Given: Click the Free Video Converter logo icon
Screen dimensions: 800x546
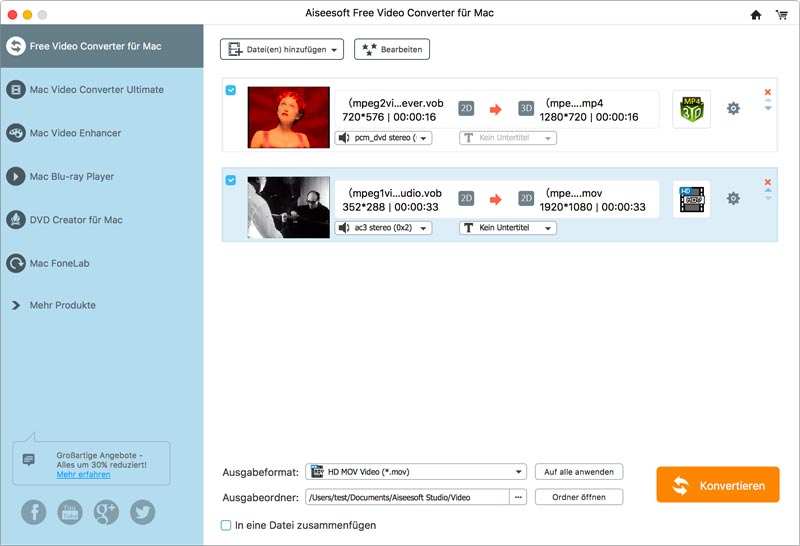Looking at the screenshot, I should (16, 46).
